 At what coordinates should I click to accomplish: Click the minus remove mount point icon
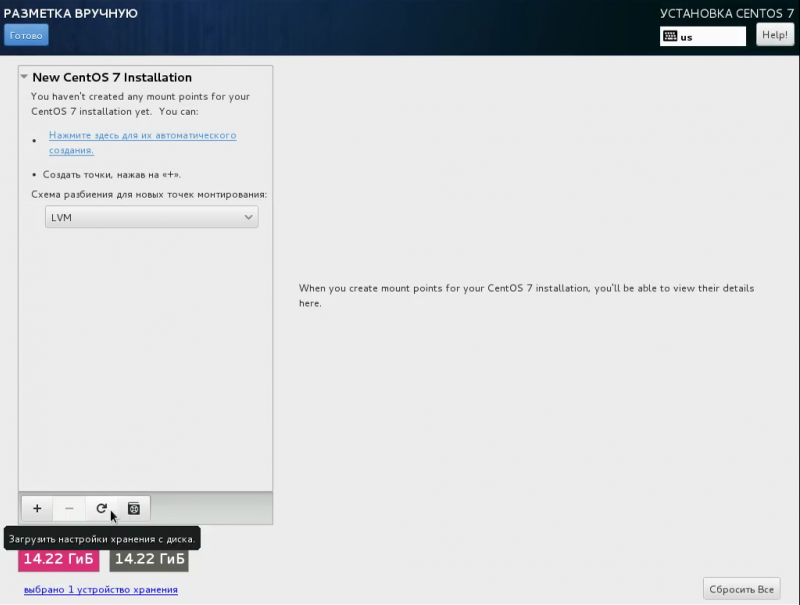click(x=69, y=509)
